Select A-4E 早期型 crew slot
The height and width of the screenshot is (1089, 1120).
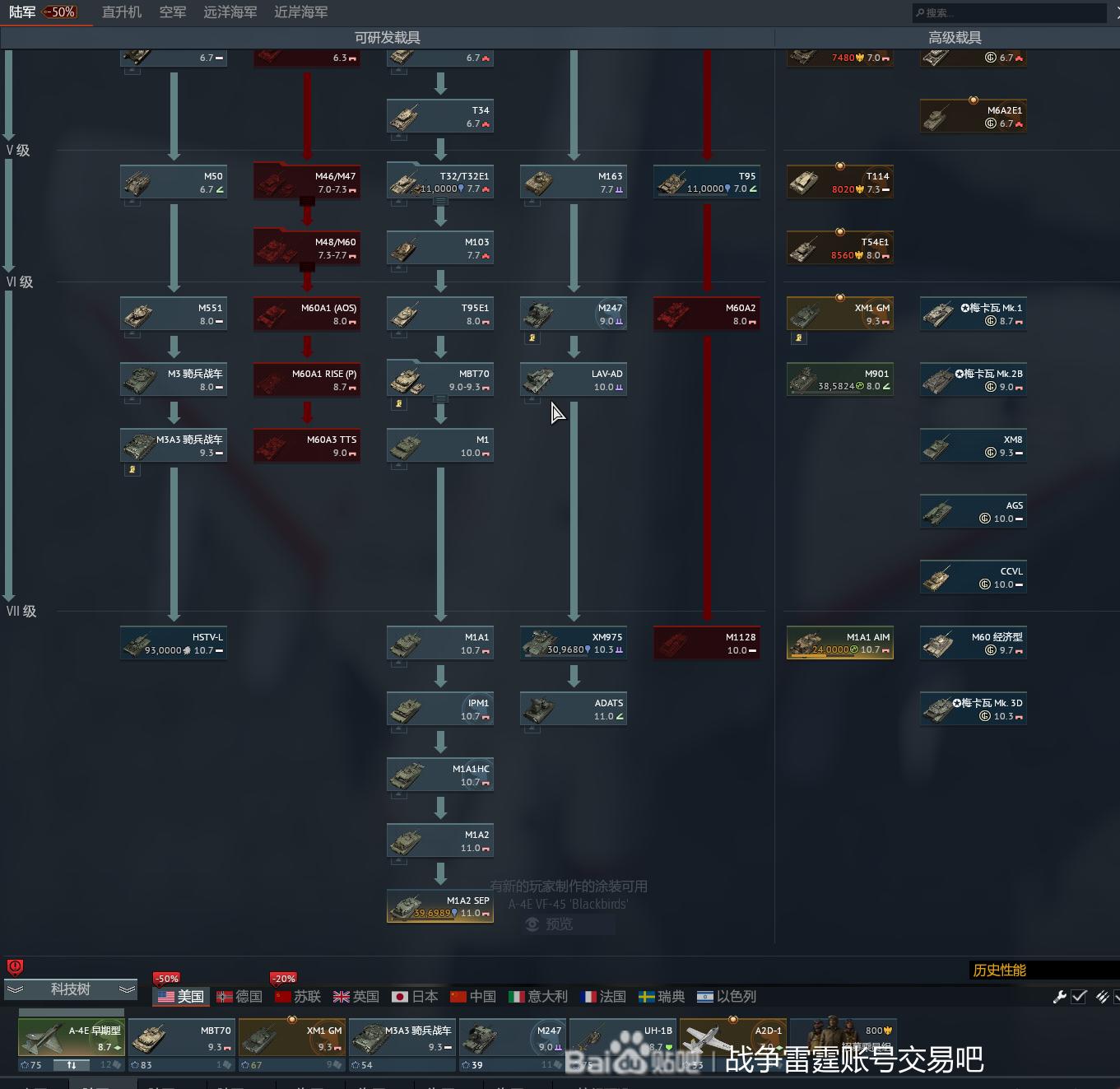(x=72, y=1039)
